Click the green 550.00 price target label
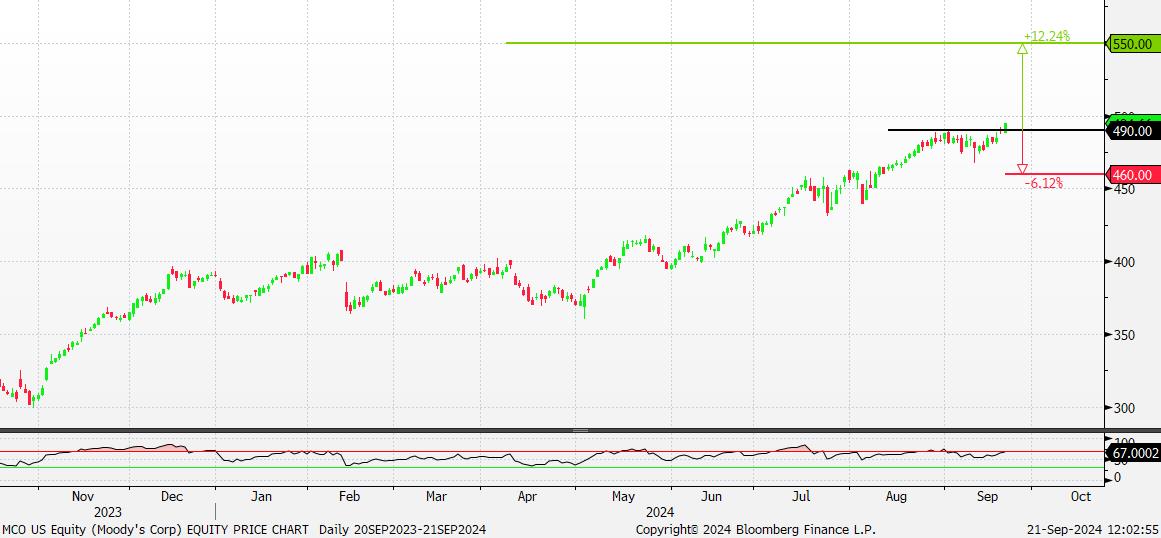This screenshot has height=538, width=1161. 1133,44
